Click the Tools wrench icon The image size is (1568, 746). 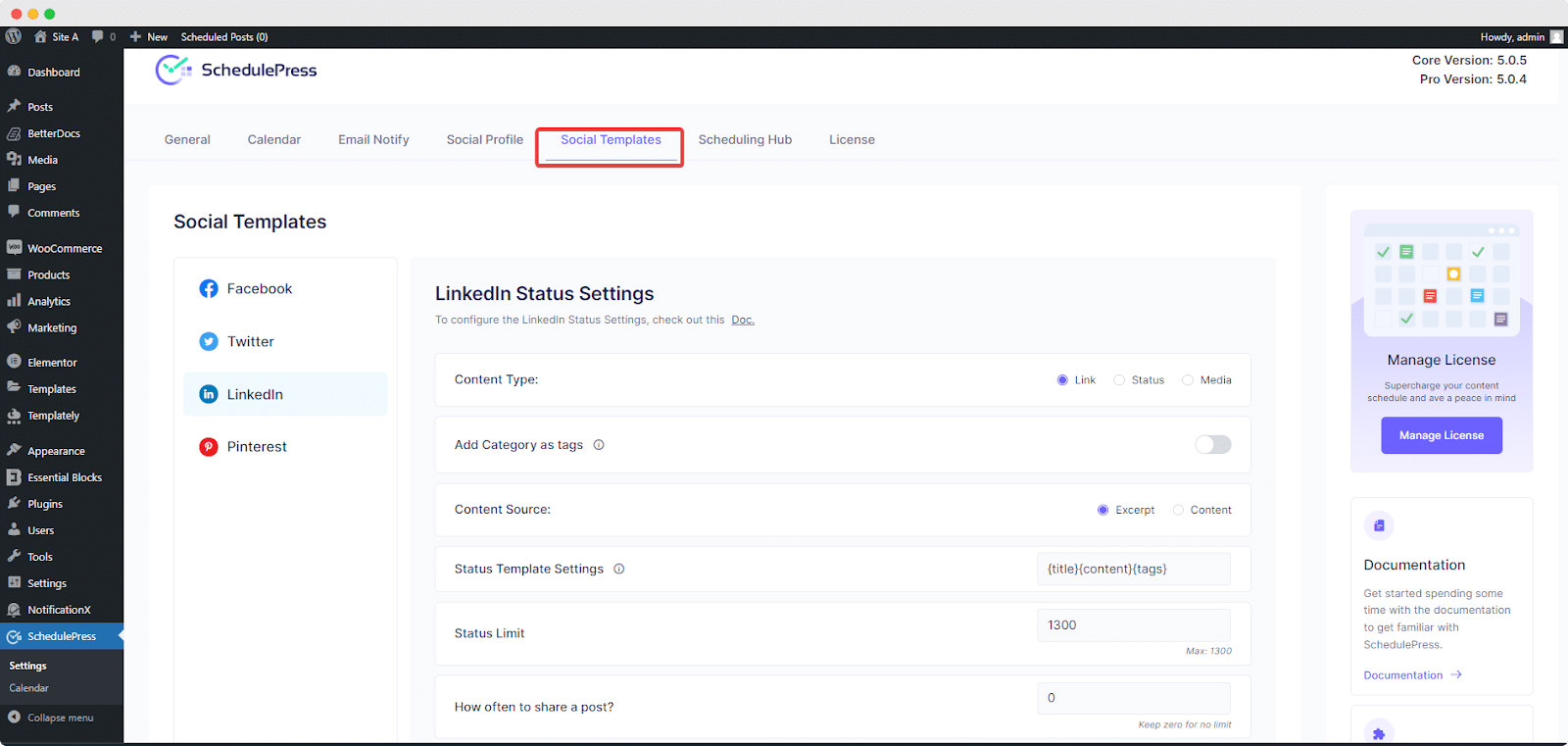point(14,556)
